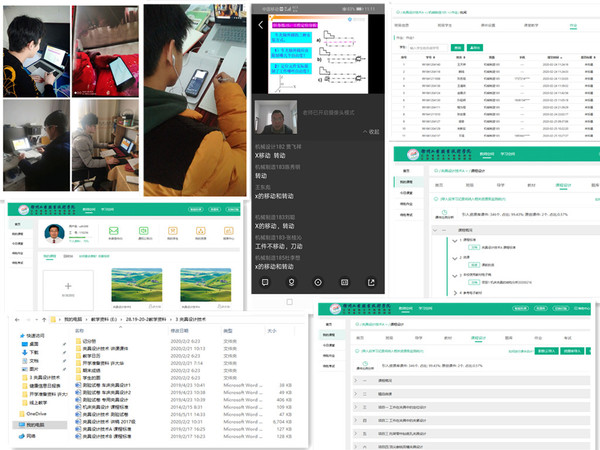Click the plus tile to add a course
This screenshot has width=600, height=450.
coord(69,285)
